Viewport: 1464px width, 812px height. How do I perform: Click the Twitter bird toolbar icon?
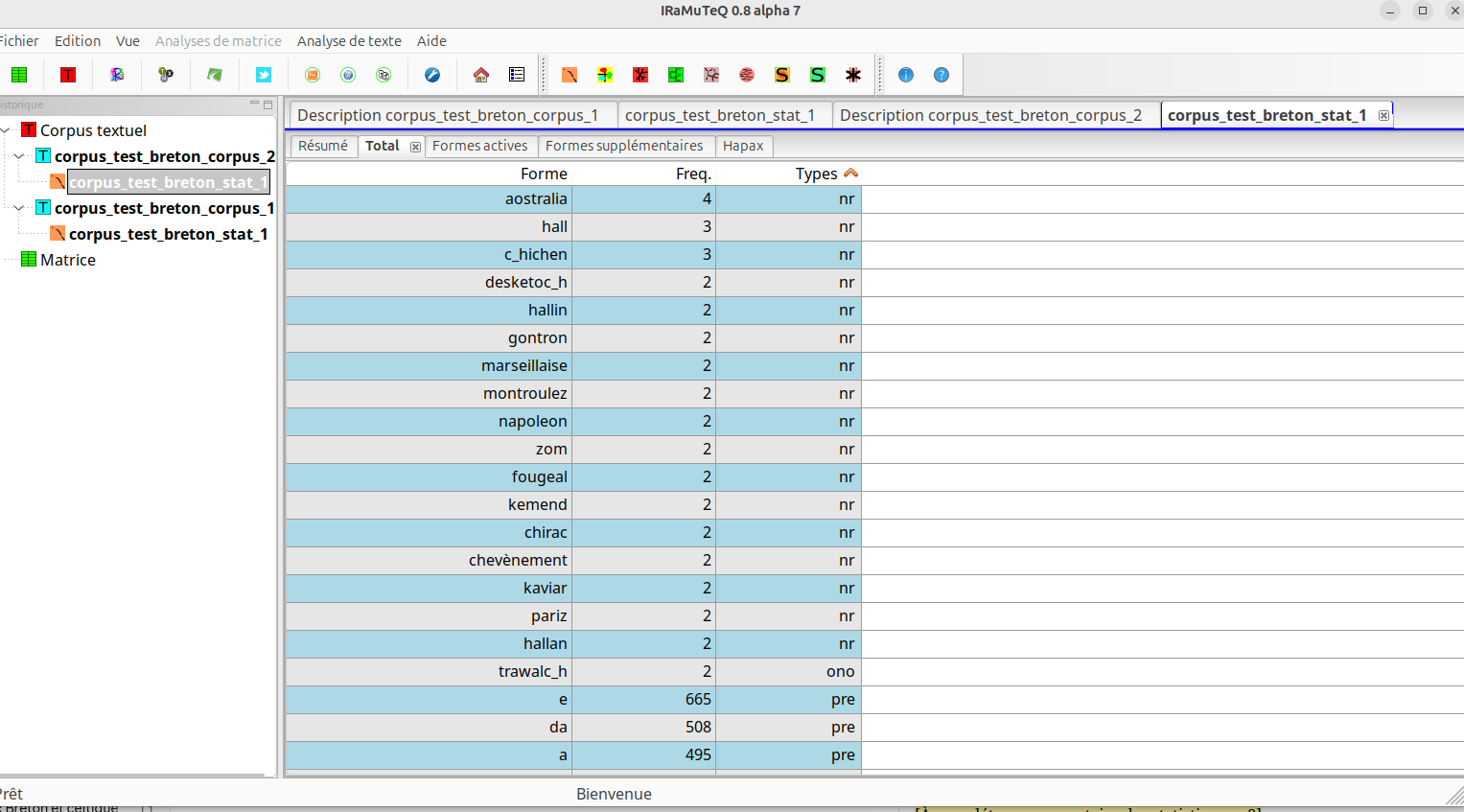coord(264,75)
